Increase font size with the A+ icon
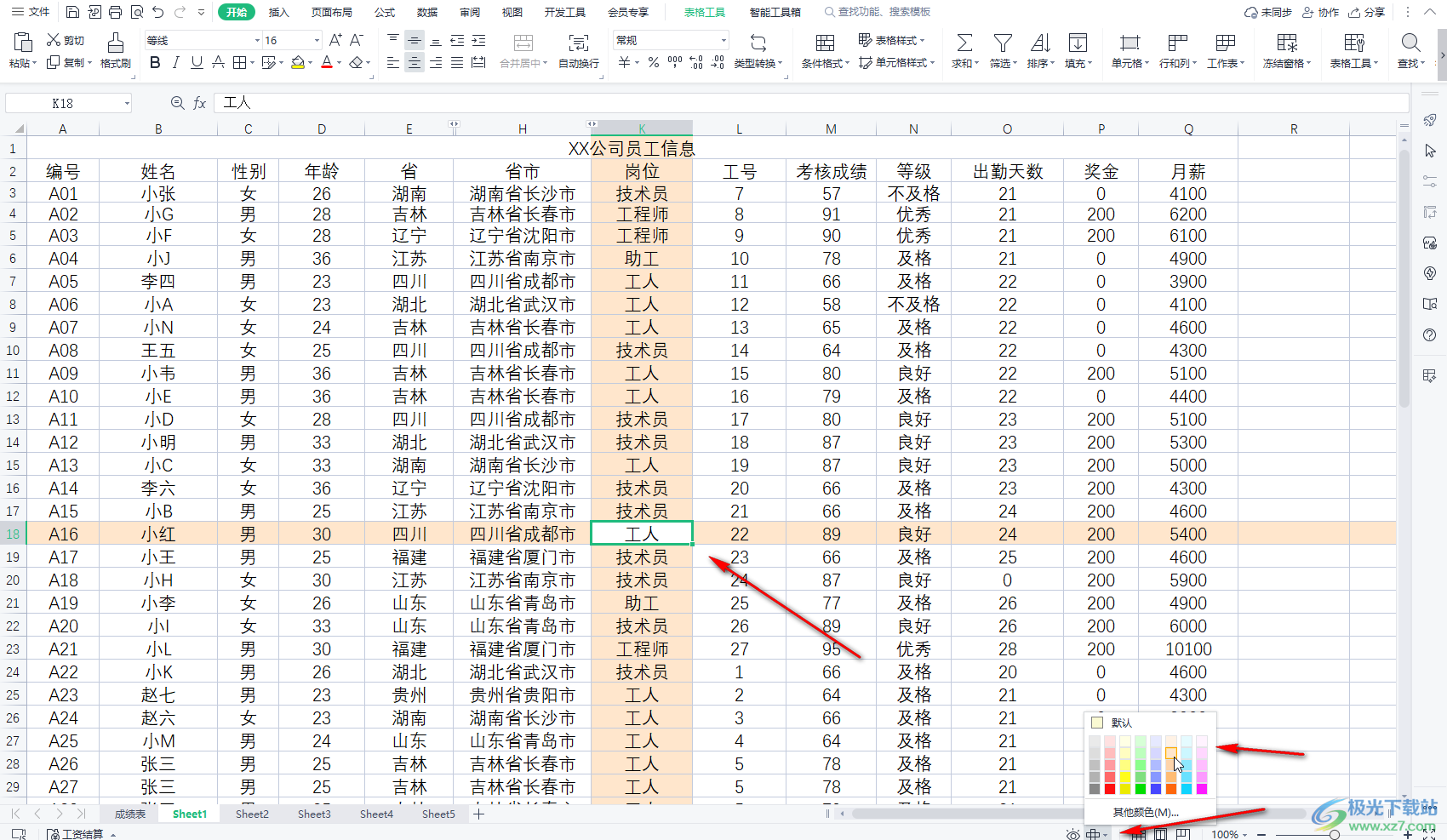Viewport: 1447px width, 840px height. point(335,40)
